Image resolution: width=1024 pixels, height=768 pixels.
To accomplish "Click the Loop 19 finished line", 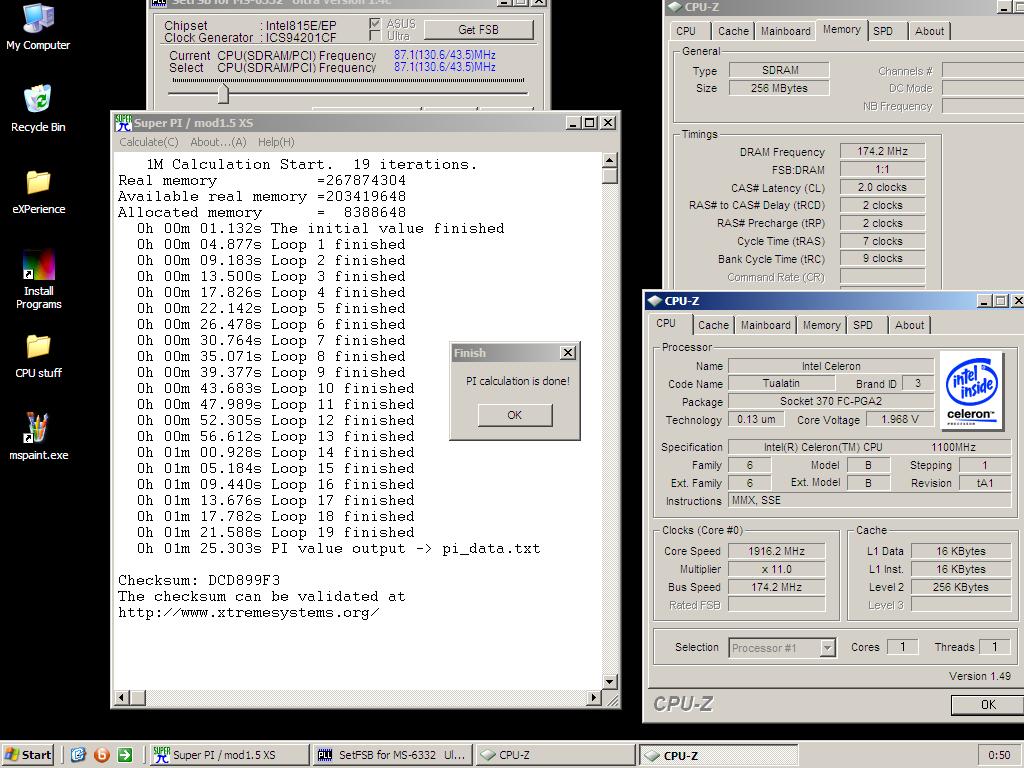I will 276,532.
